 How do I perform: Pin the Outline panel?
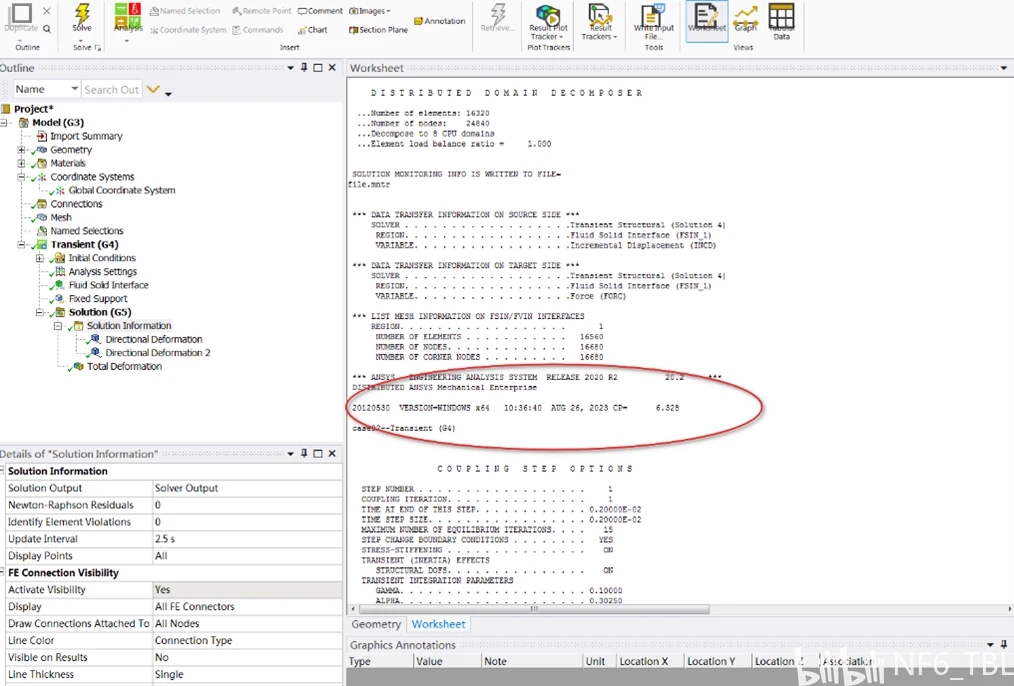pos(304,67)
